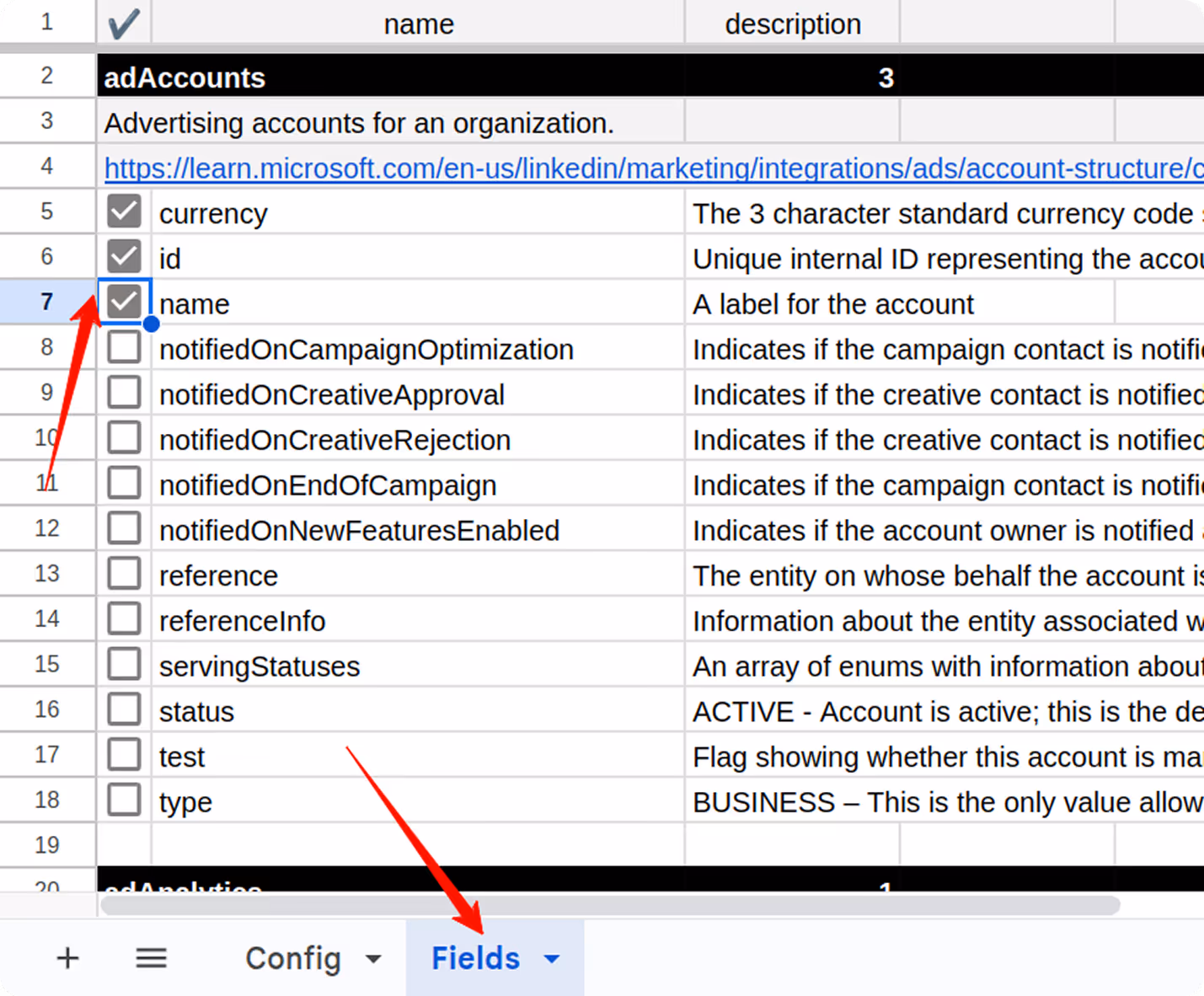The height and width of the screenshot is (996, 1204).
Task: Check the servingStatuses field checkbox
Action: point(123,663)
